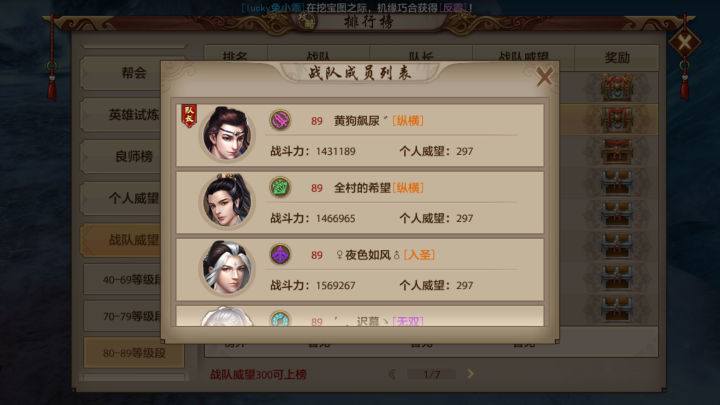The width and height of the screenshot is (720, 405).
Task: Go to previous ranking page arrow
Action: click(393, 374)
